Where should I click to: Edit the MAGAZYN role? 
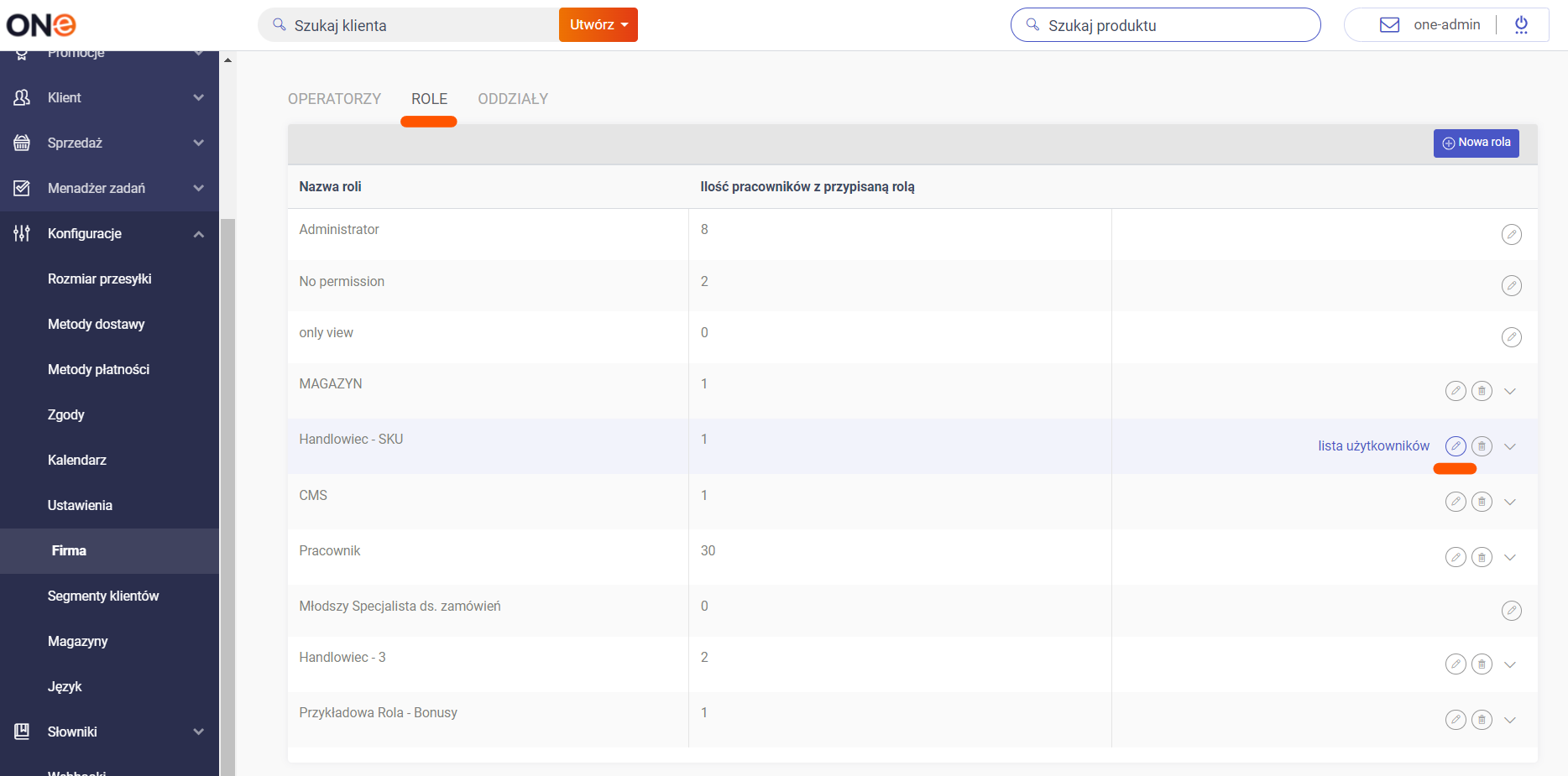(x=1456, y=391)
